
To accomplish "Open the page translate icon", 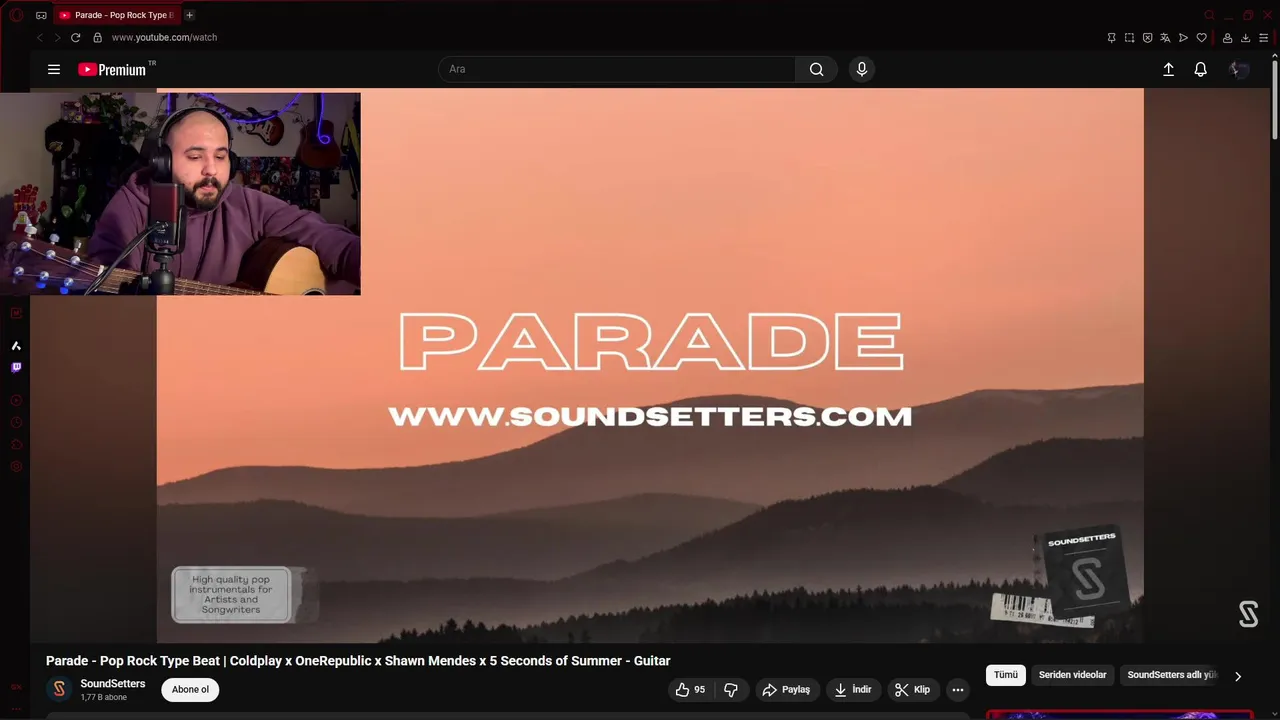I will (x=1165, y=38).
